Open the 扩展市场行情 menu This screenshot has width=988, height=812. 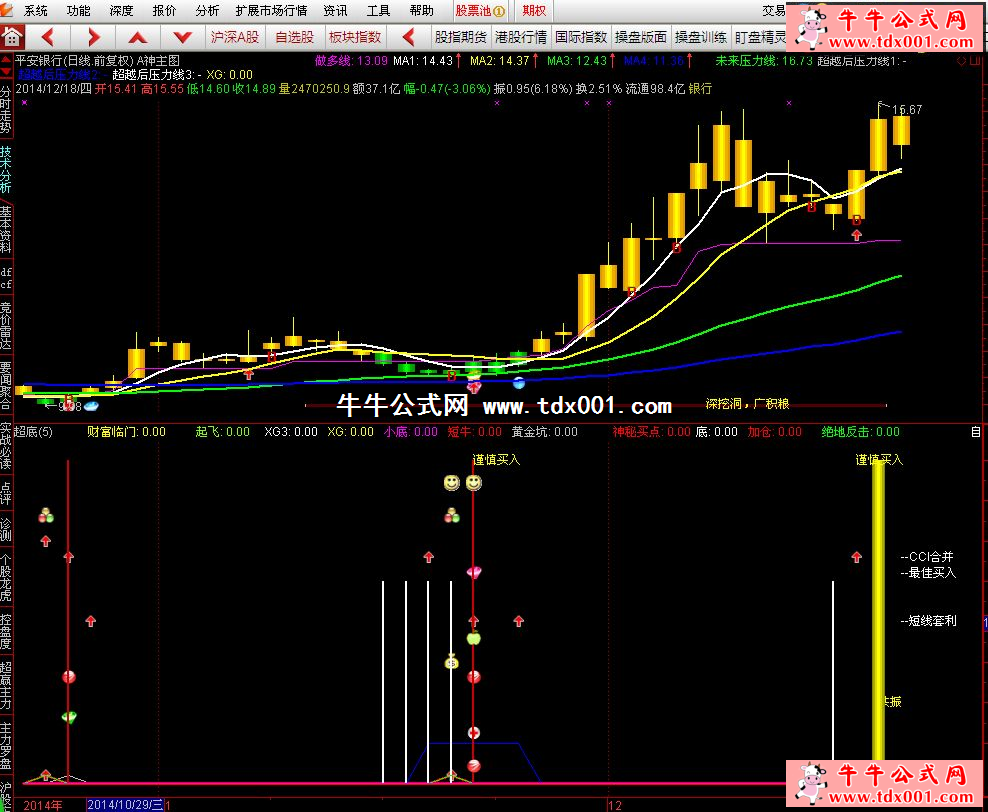click(273, 11)
